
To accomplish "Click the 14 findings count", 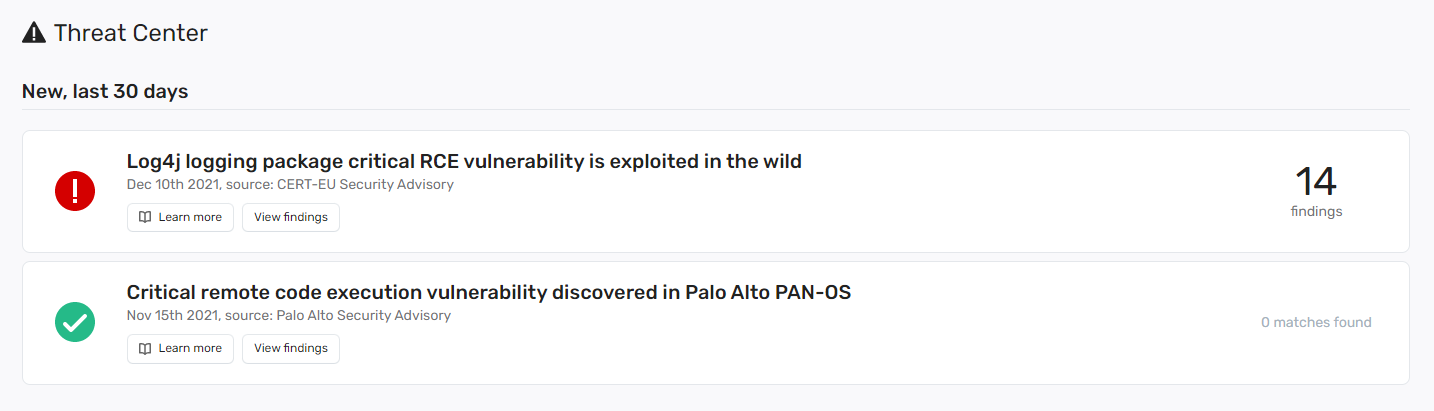I will tap(1316, 181).
